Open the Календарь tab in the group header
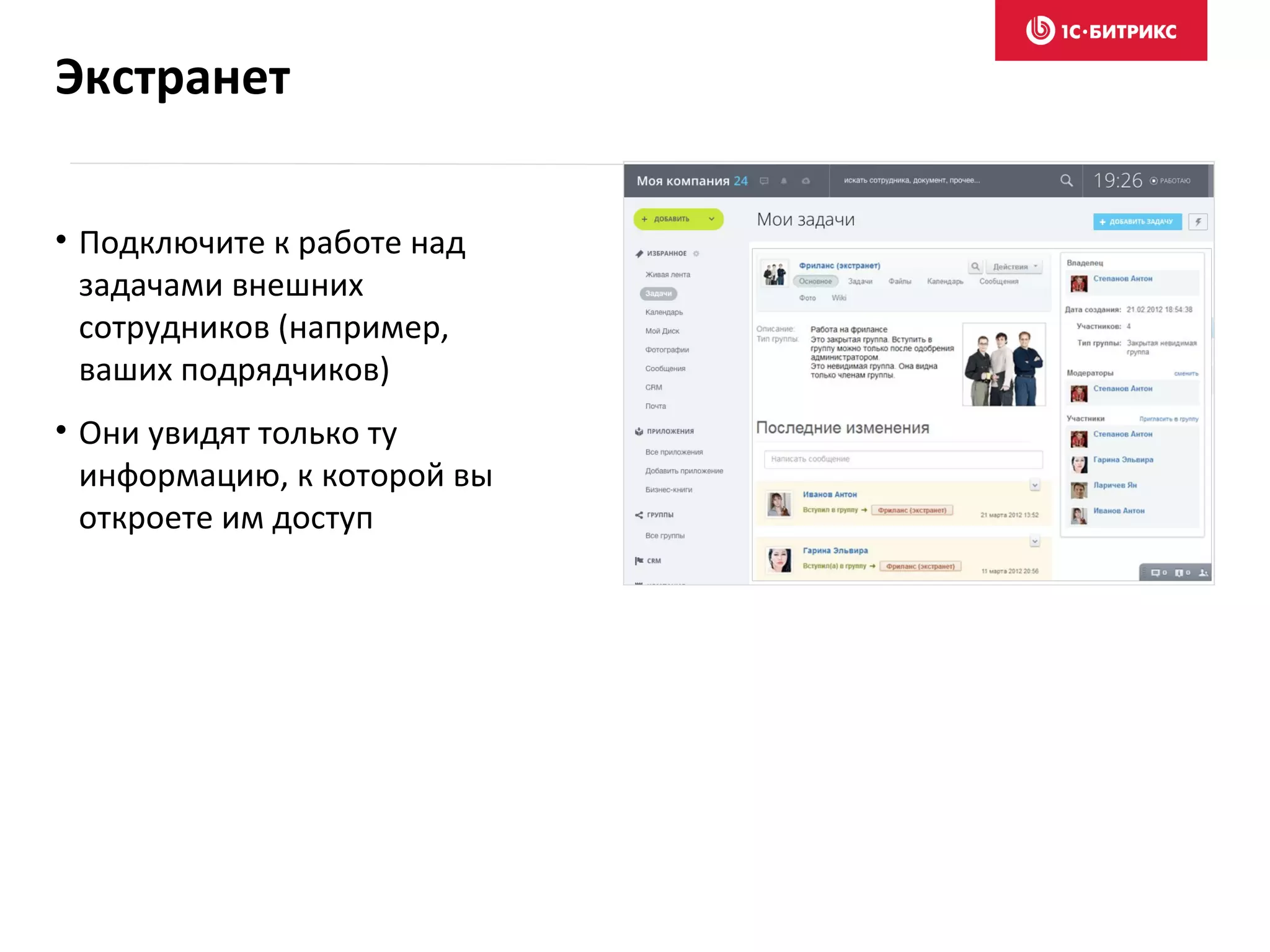The height and width of the screenshot is (952, 1270). pos(945,281)
